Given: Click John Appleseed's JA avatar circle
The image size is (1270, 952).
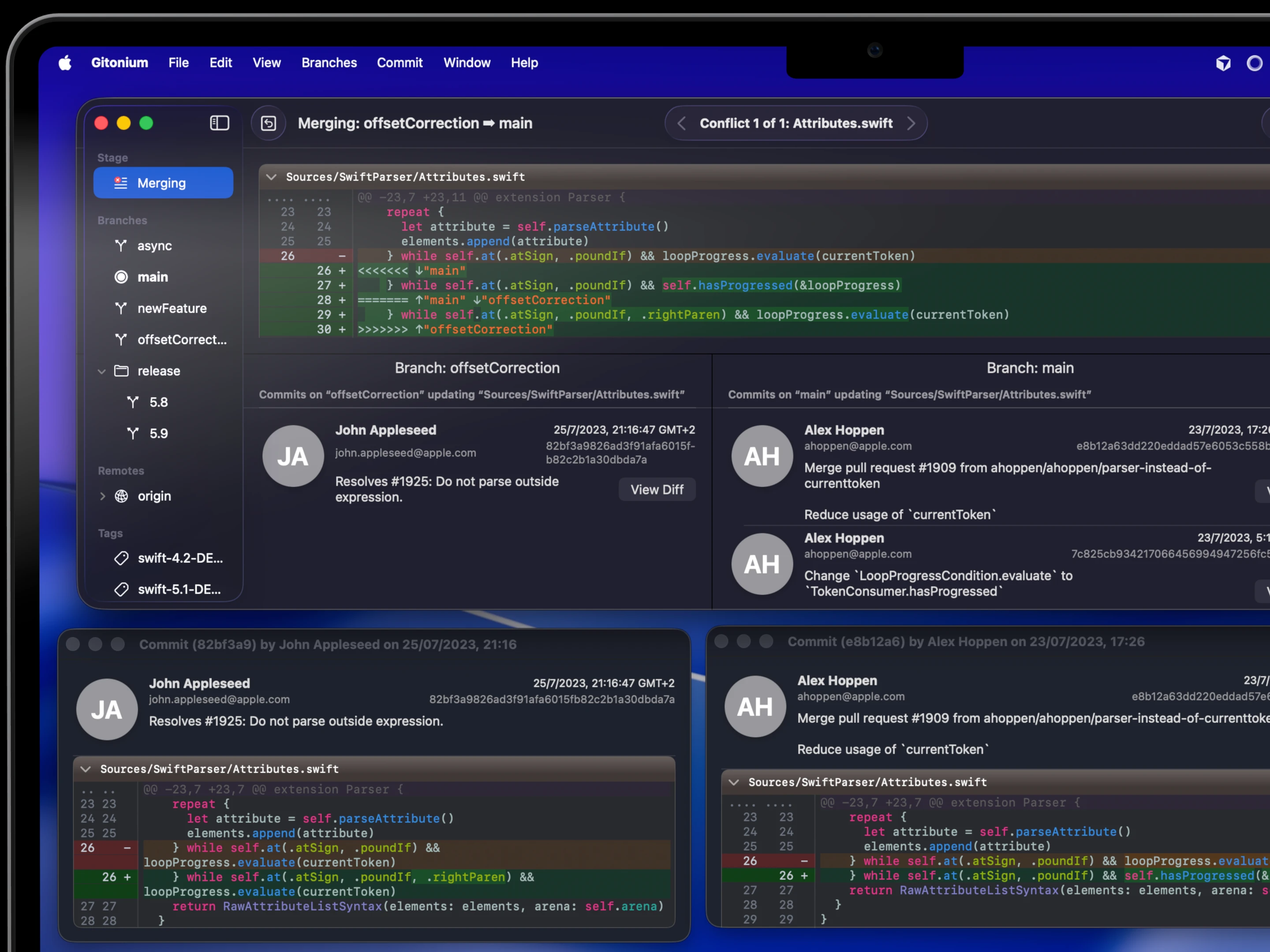Looking at the screenshot, I should (x=293, y=456).
